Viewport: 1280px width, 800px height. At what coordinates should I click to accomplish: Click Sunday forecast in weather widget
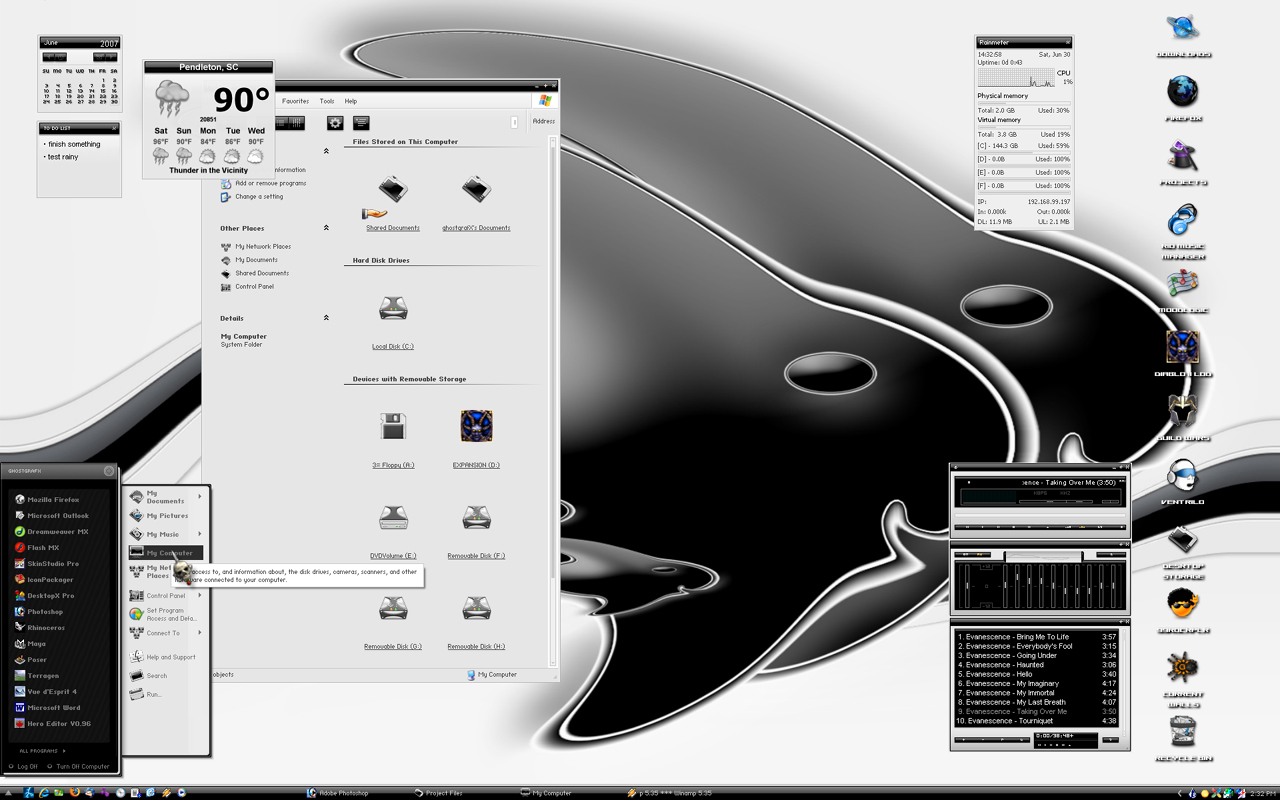pos(184,148)
